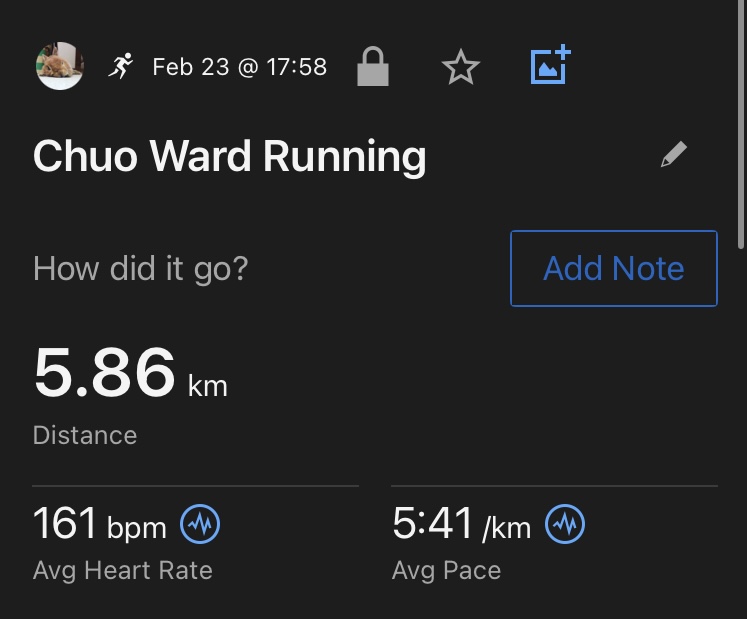Click the running activity type icon

(121, 66)
